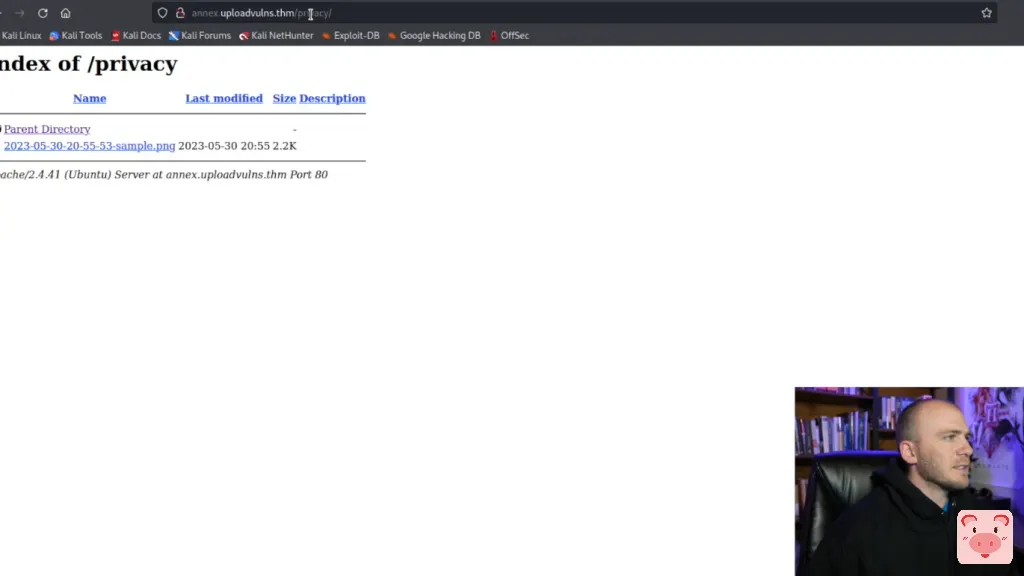Sort listing by Name column
Image resolution: width=1024 pixels, height=576 pixels.
(89, 99)
